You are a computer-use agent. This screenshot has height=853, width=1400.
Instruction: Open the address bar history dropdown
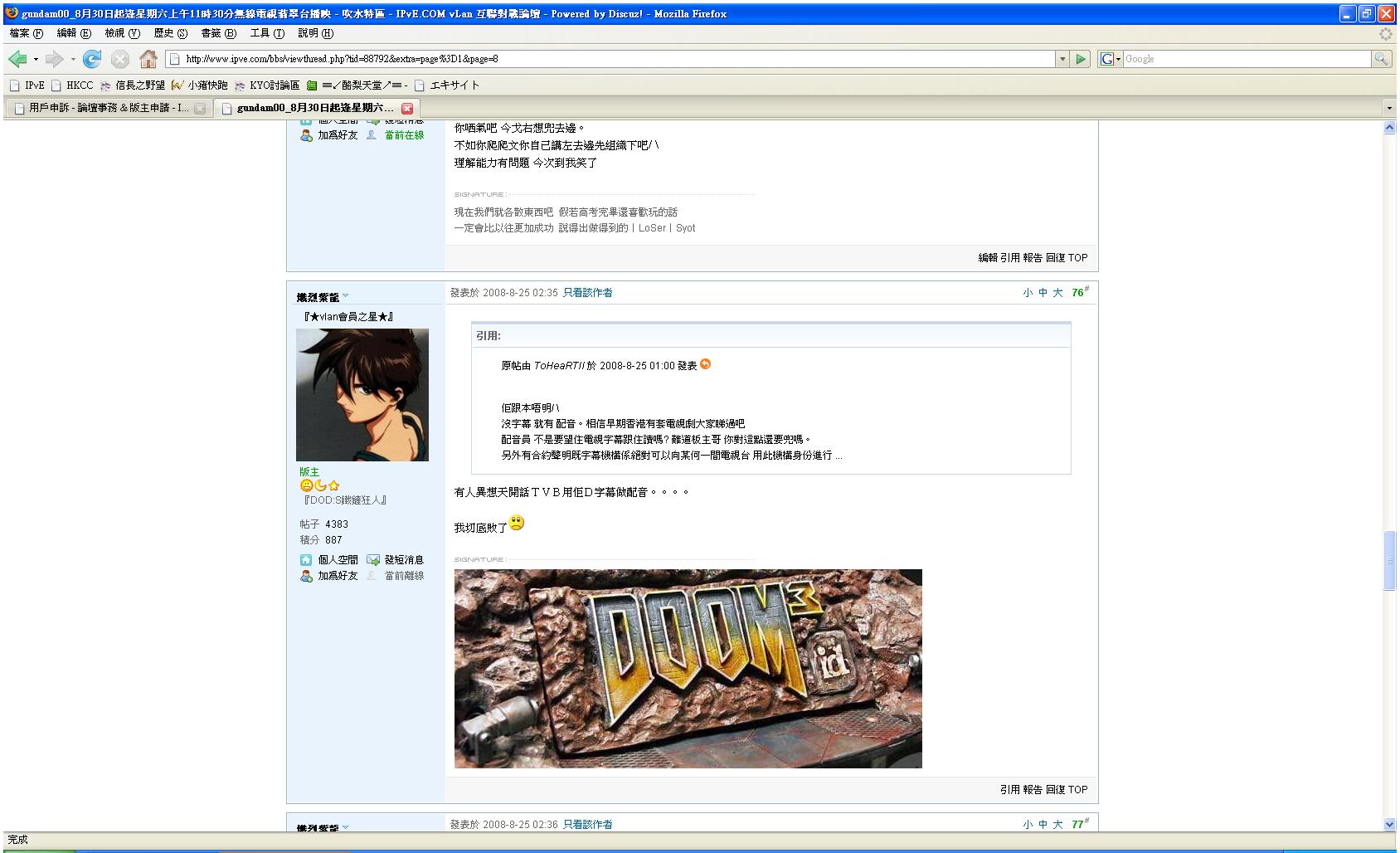tap(1062, 59)
